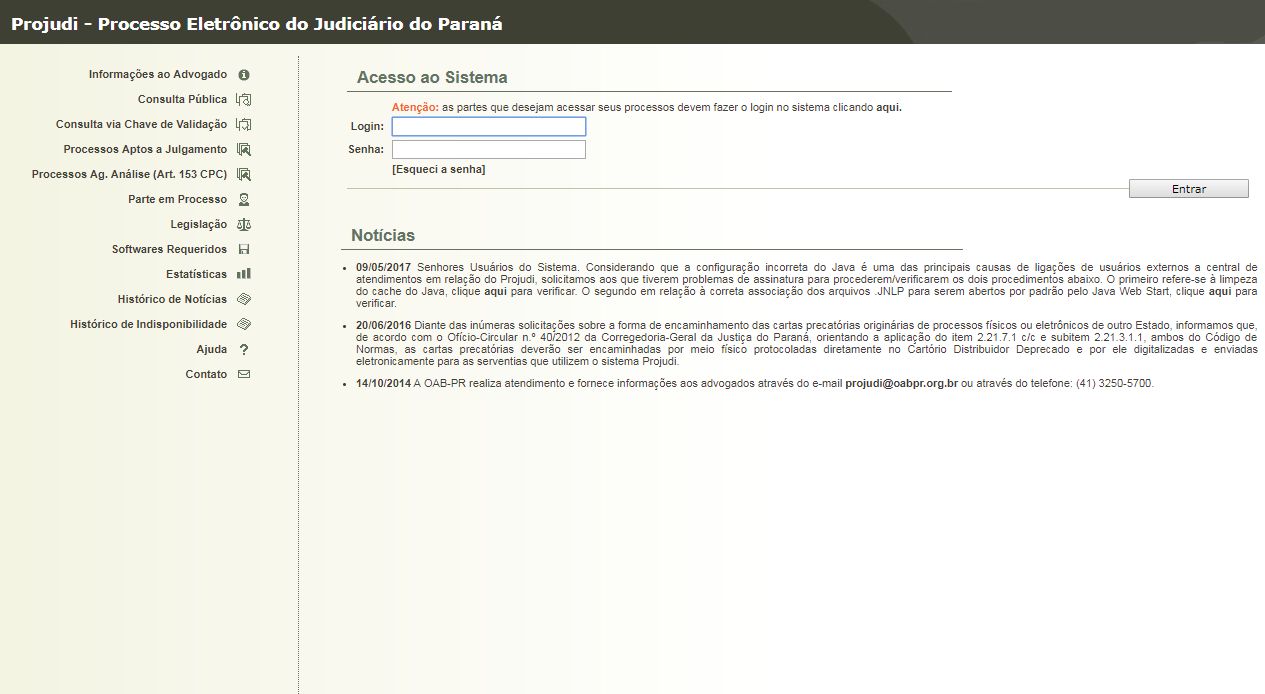1265x694 pixels.
Task: Click the 09/05/2017 news date
Action: [384, 268]
